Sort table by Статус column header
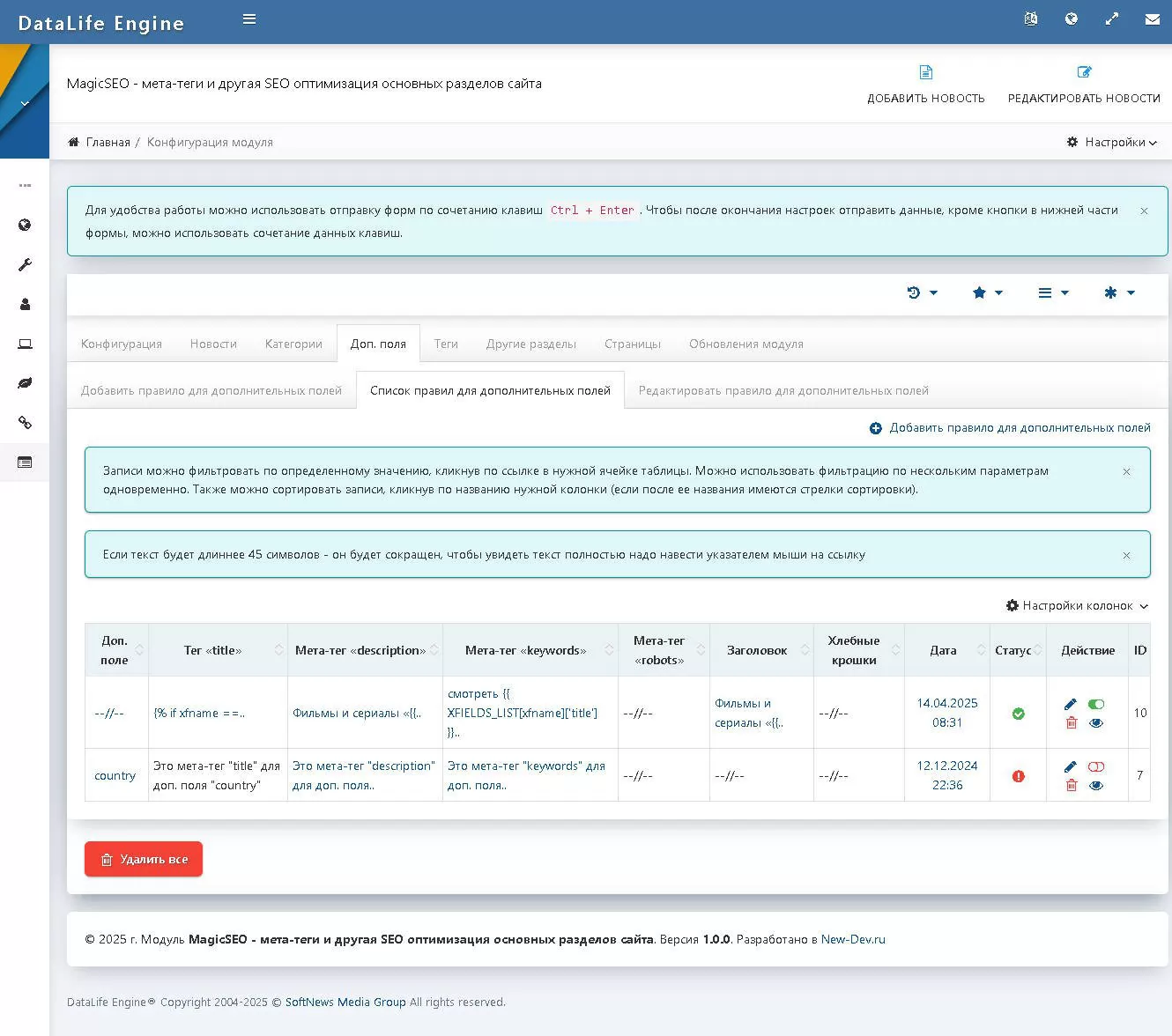 pos(1018,650)
